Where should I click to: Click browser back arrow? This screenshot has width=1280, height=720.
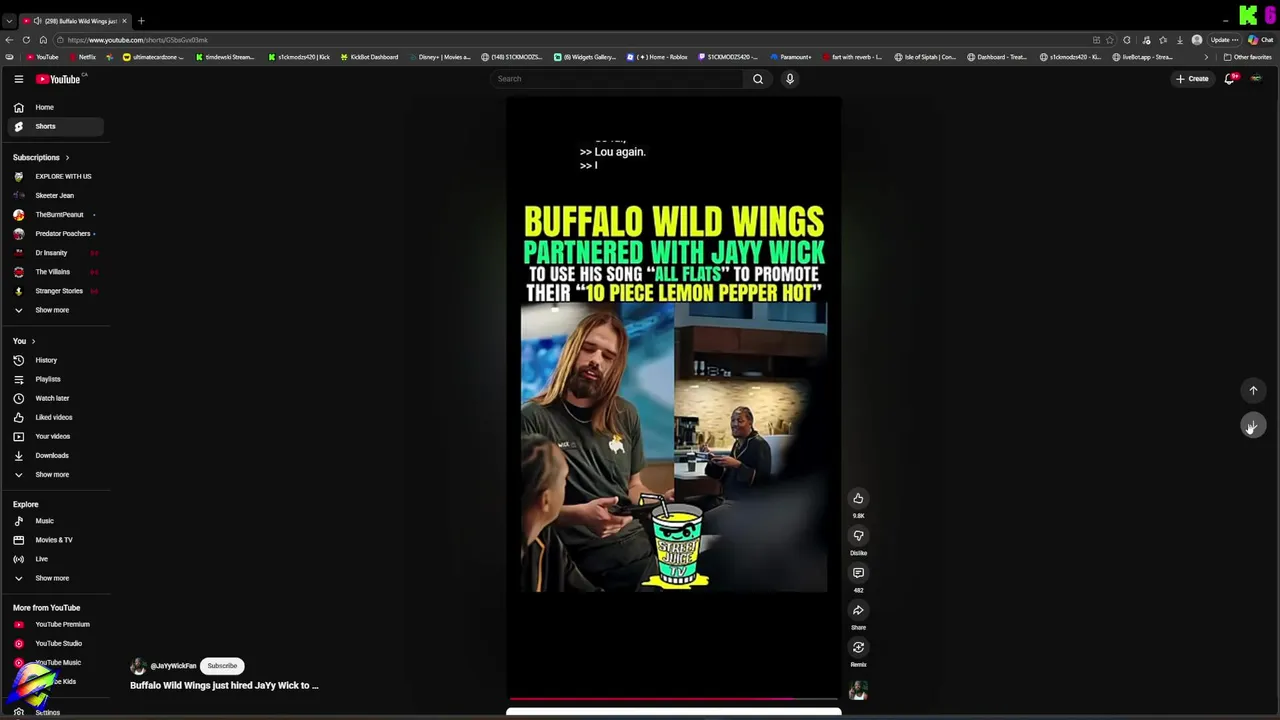point(10,40)
